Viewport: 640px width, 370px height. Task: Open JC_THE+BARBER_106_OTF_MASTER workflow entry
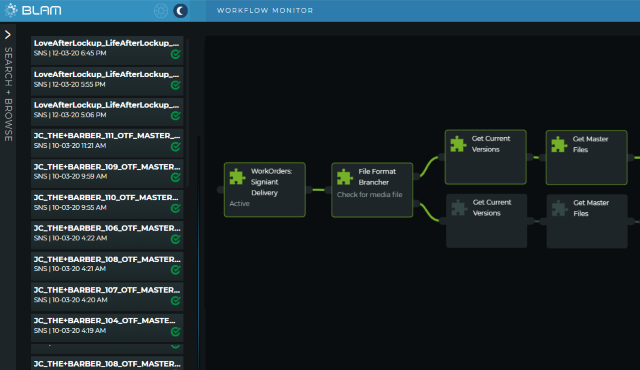(107, 234)
